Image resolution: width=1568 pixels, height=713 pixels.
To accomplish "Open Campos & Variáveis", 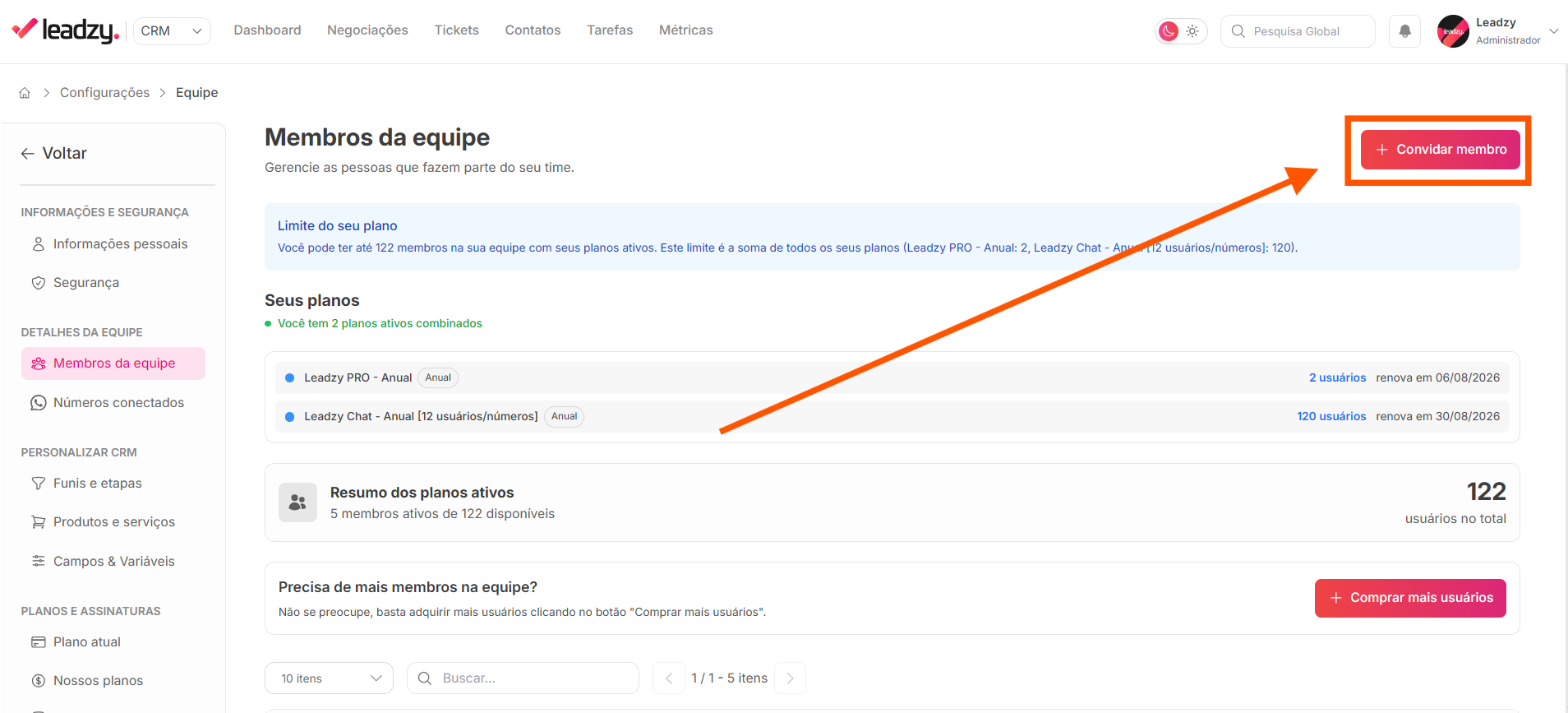I will coord(113,562).
